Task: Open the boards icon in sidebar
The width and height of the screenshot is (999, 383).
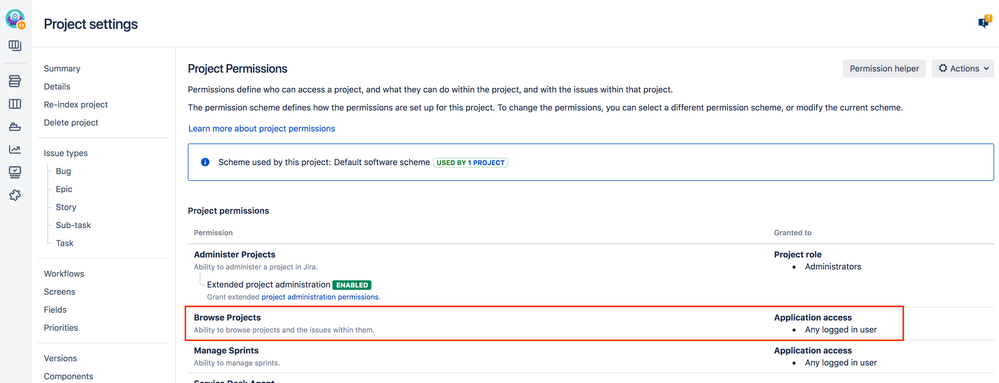Action: [x=15, y=46]
